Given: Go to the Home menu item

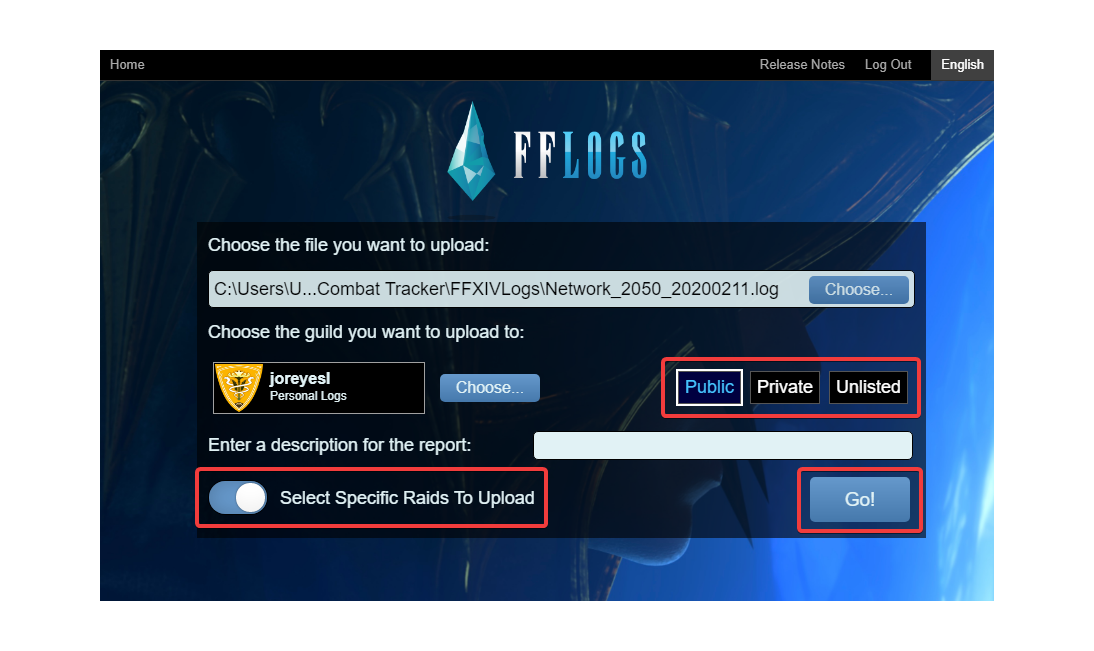Looking at the screenshot, I should (127, 65).
